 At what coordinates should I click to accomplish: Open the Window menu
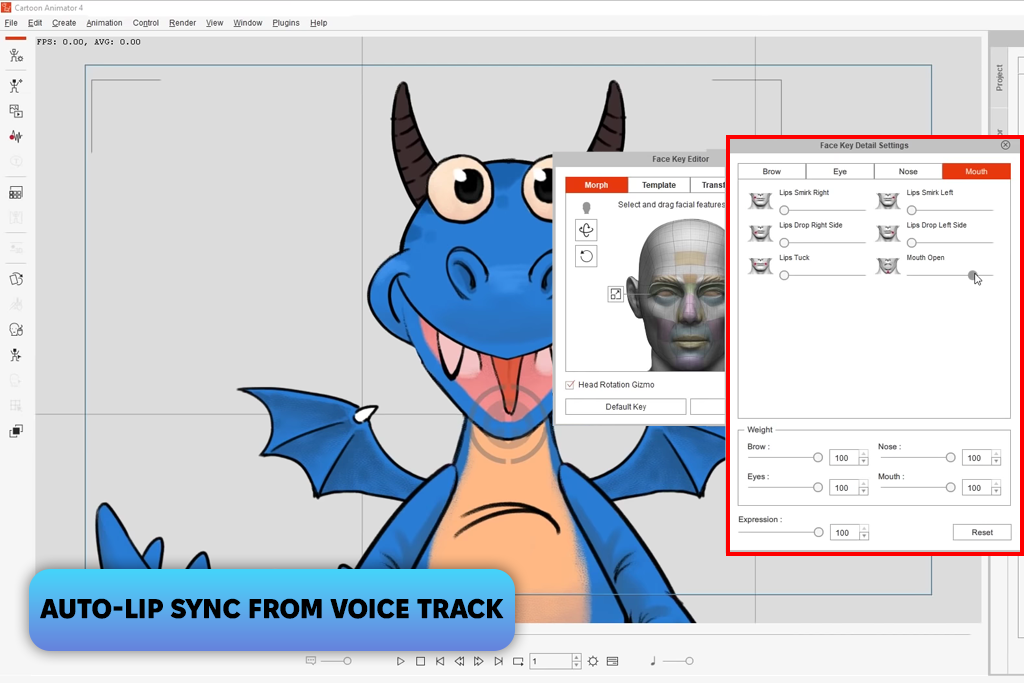(248, 23)
